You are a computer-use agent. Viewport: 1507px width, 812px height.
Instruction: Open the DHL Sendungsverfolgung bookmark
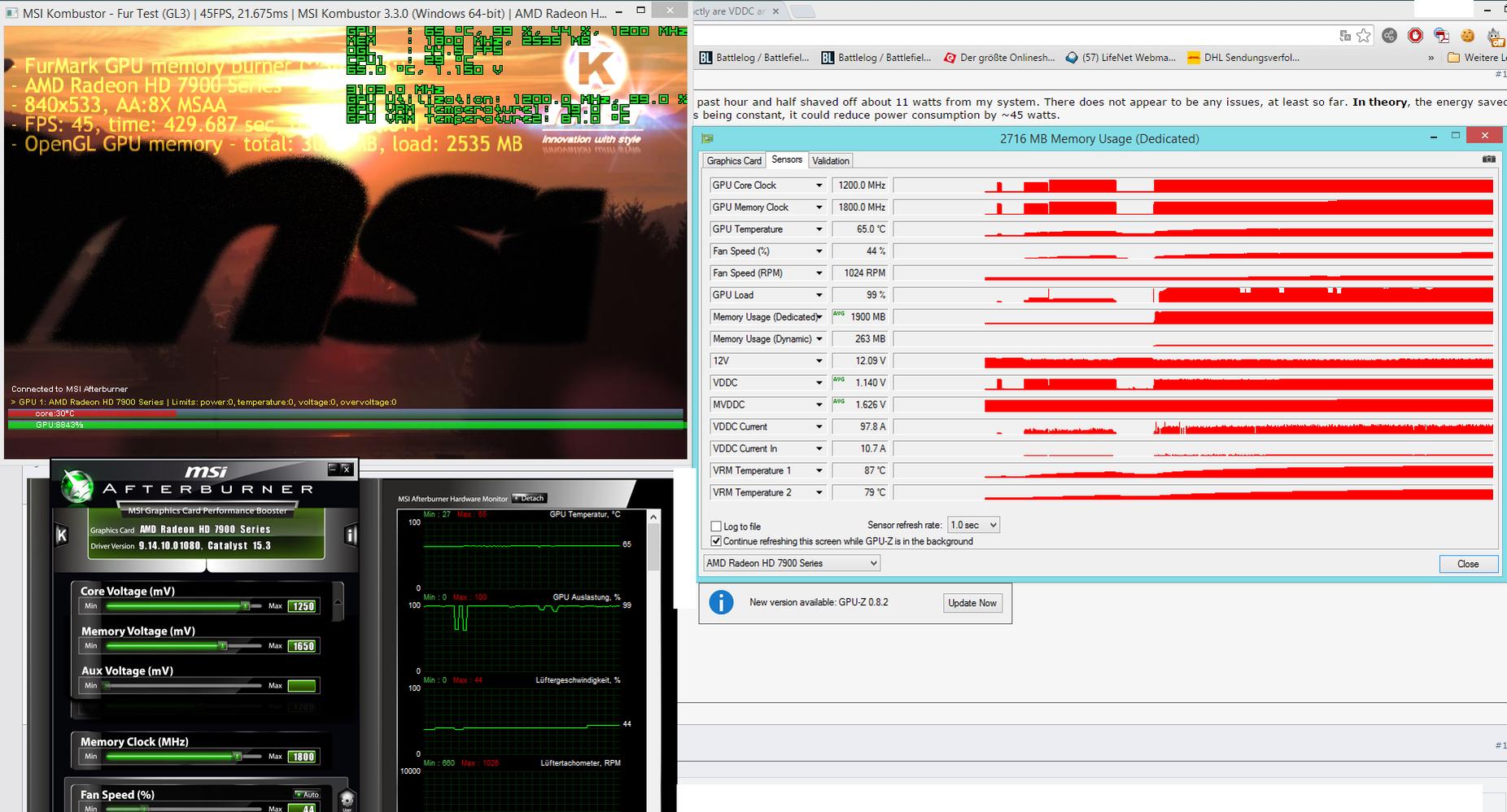[1243, 58]
